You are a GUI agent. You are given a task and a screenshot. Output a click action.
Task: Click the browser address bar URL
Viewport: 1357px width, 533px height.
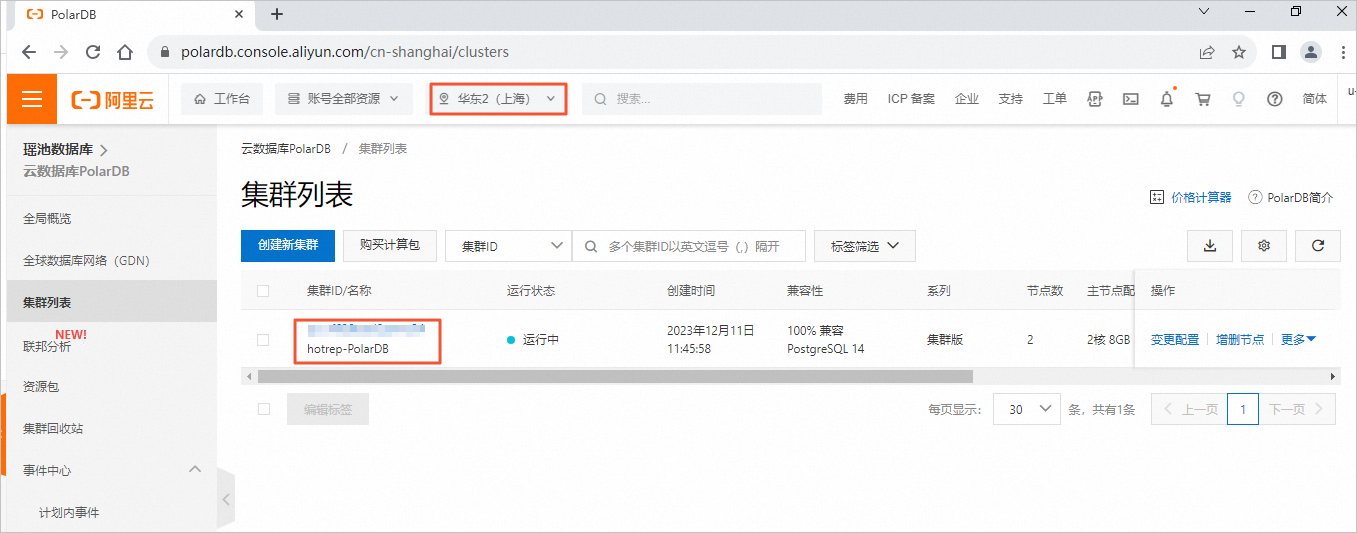[345, 52]
